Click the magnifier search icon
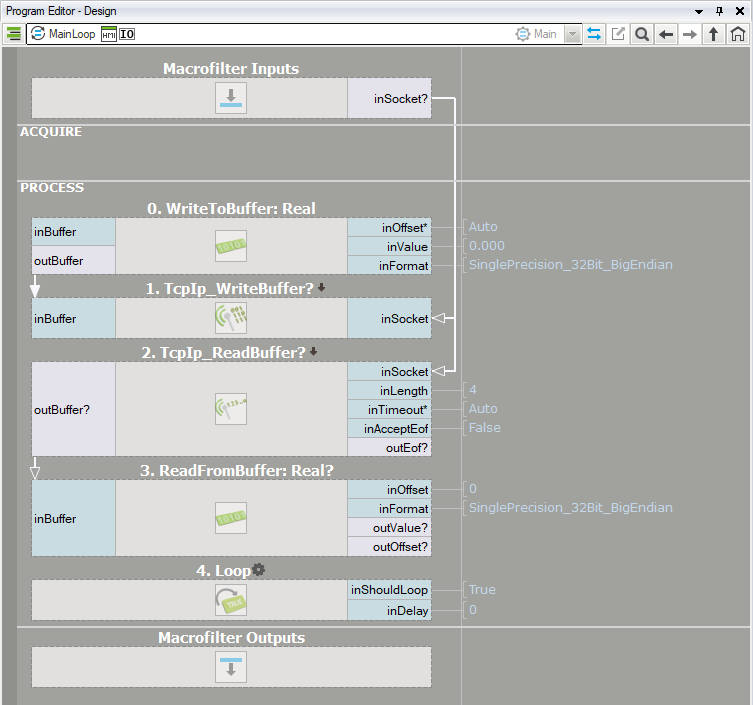The image size is (753, 705). 642,34
